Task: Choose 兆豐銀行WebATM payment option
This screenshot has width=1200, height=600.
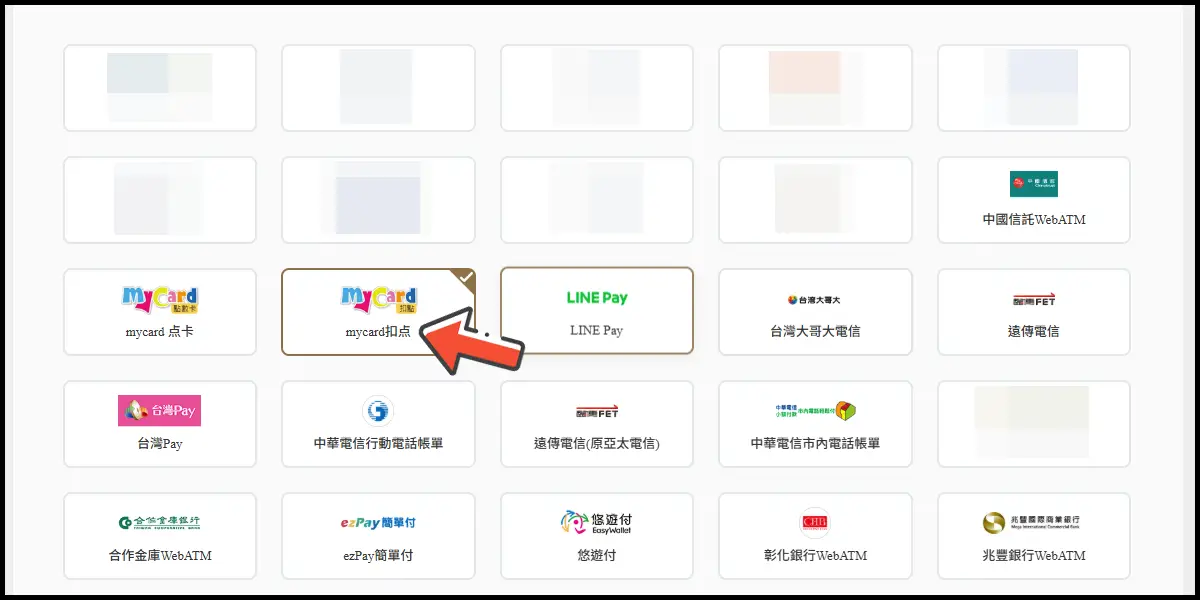Action: coord(1033,535)
